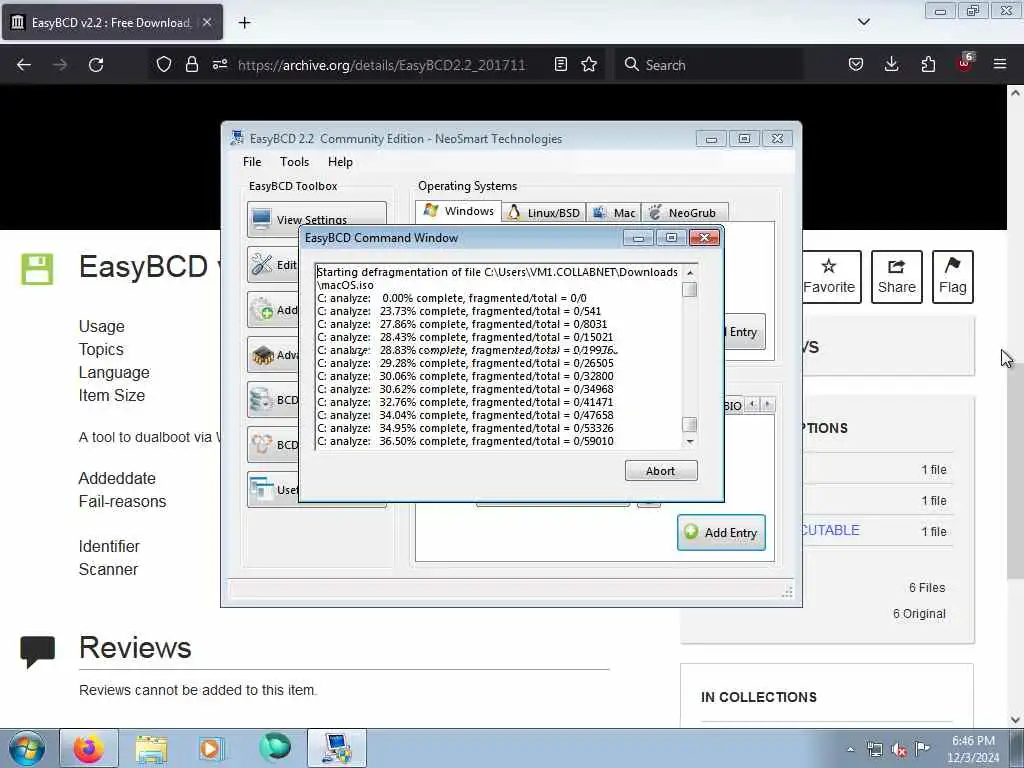The width and height of the screenshot is (1024, 768).
Task: Click the IN COLLECTIONS heading
Action: [759, 697]
